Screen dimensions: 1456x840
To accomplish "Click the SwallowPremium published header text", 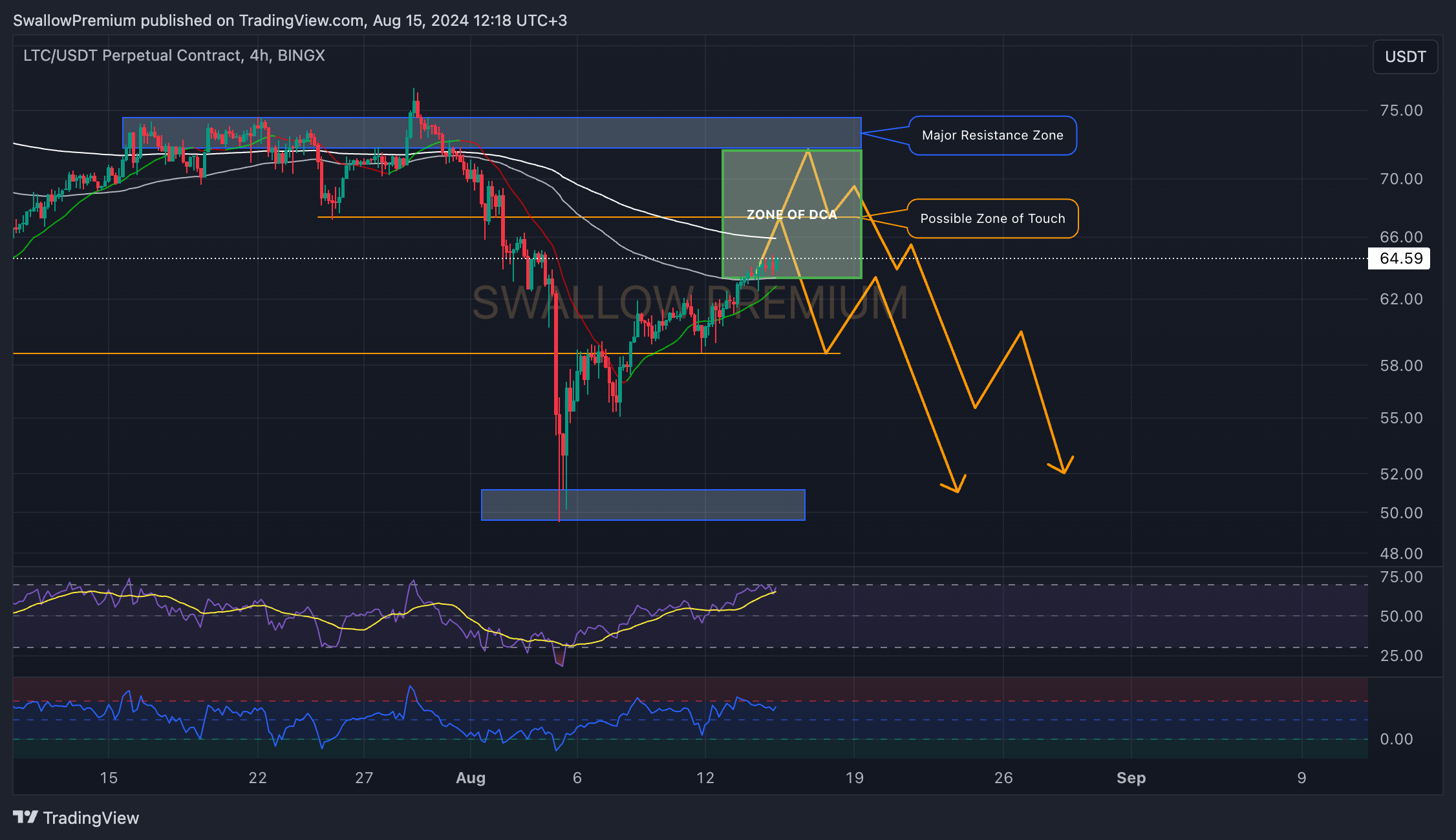I will [290, 21].
